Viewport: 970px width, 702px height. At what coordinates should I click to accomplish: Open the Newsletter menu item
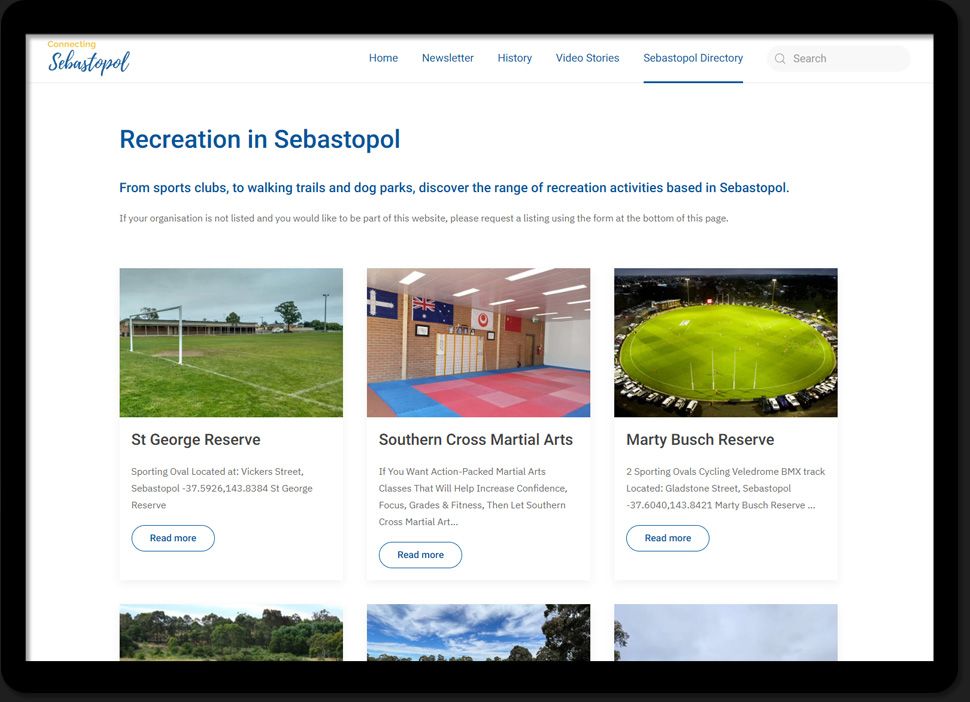[448, 58]
